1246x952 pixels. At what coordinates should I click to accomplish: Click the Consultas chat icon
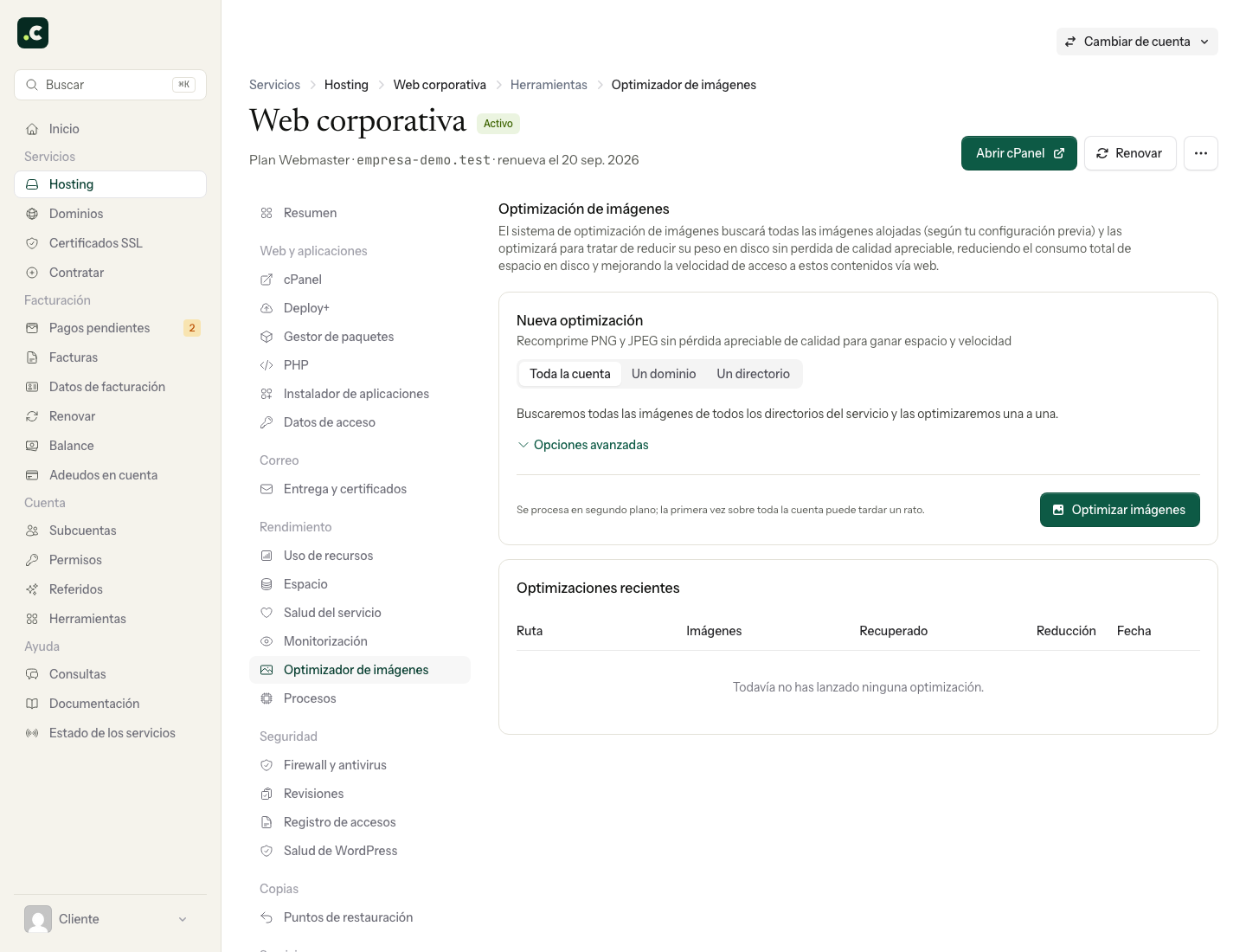pyautogui.click(x=32, y=674)
